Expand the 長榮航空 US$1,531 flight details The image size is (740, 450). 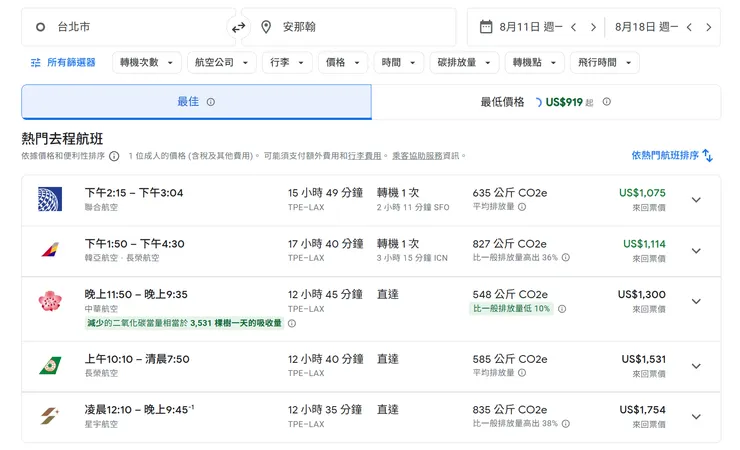click(x=696, y=366)
